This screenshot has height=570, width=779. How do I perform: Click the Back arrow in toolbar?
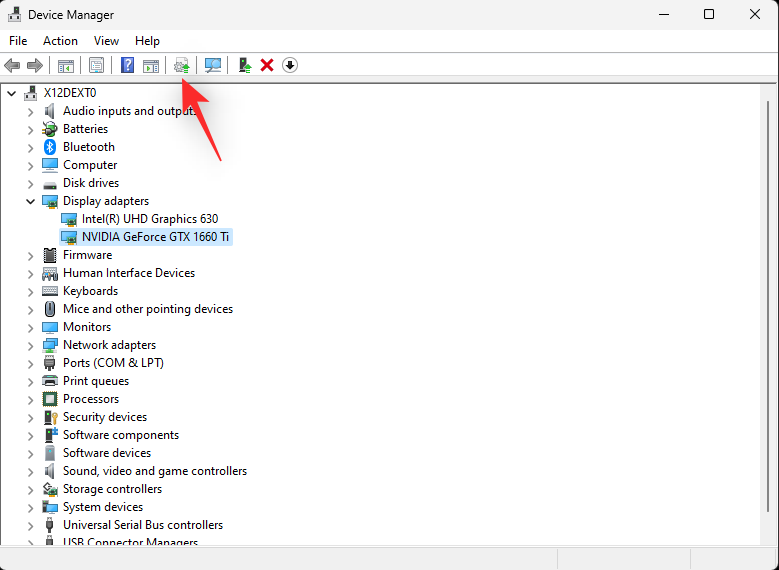click(x=12, y=65)
